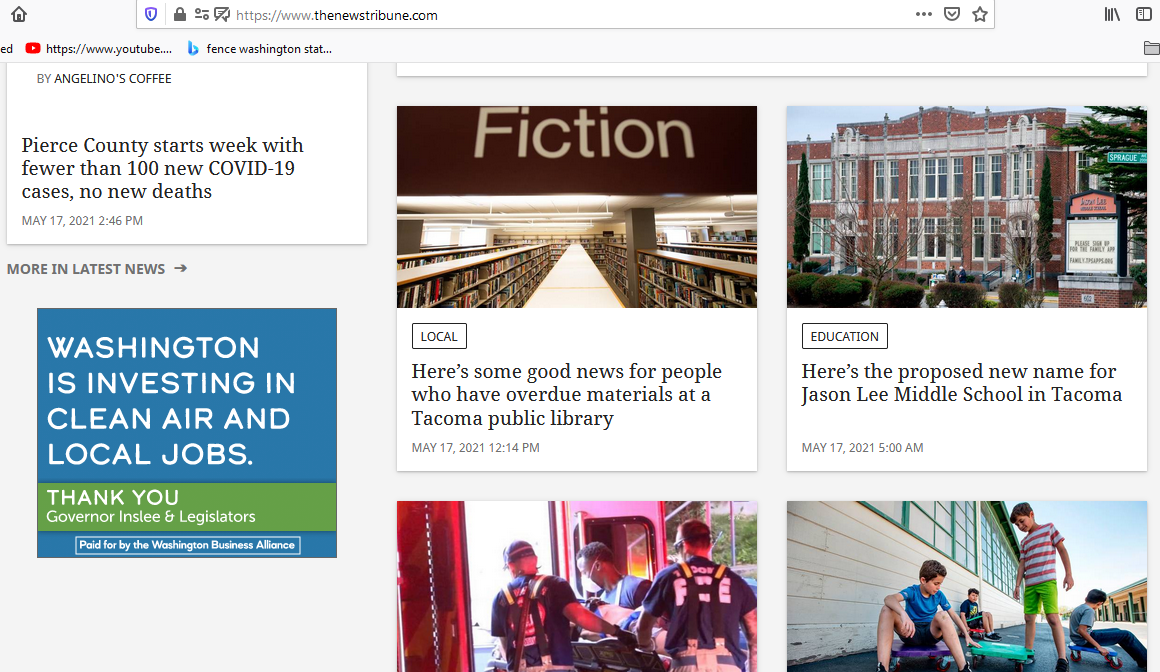
Task: Open the Library icon in toolbar
Action: [x=1112, y=14]
